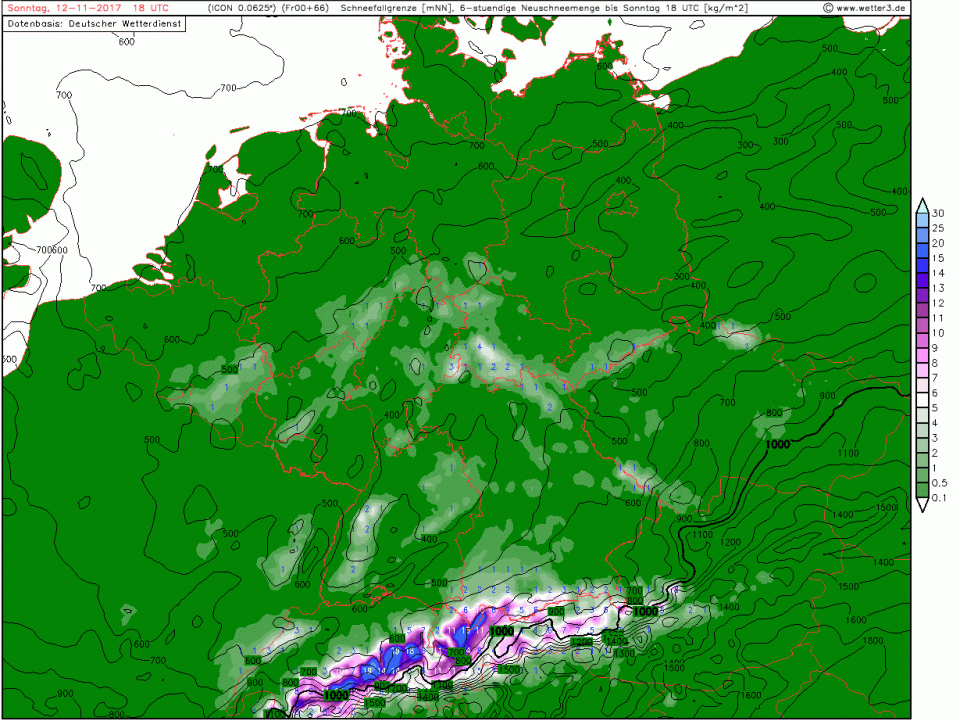Click the Fr00+66 forecast run label

[x=309, y=8]
